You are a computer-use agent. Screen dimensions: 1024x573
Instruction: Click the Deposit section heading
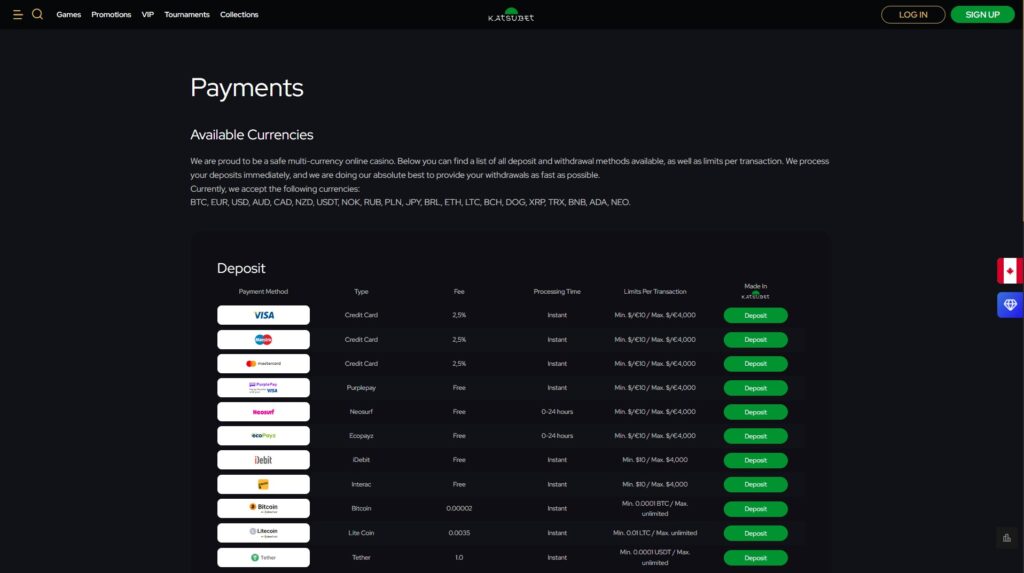[241, 268]
